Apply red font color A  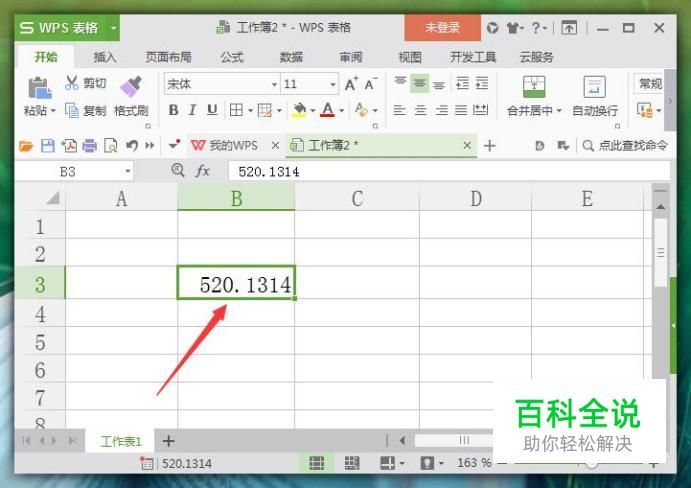[x=327, y=110]
